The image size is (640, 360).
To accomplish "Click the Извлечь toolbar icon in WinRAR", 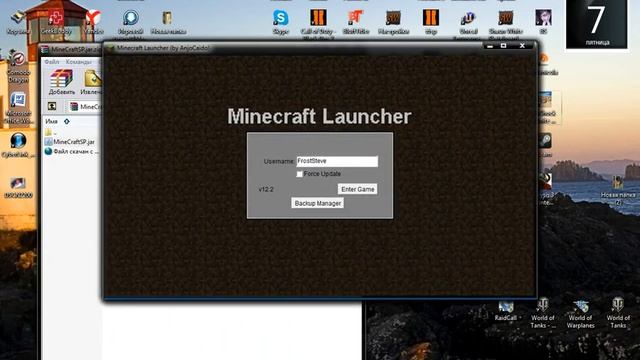I will pyautogui.click(x=91, y=82).
